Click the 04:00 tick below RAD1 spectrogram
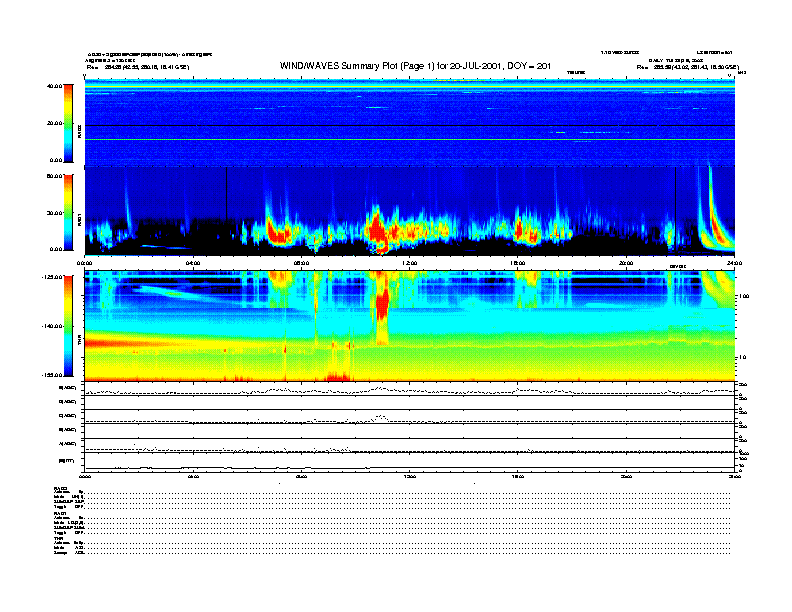792x612 pixels. [193, 263]
